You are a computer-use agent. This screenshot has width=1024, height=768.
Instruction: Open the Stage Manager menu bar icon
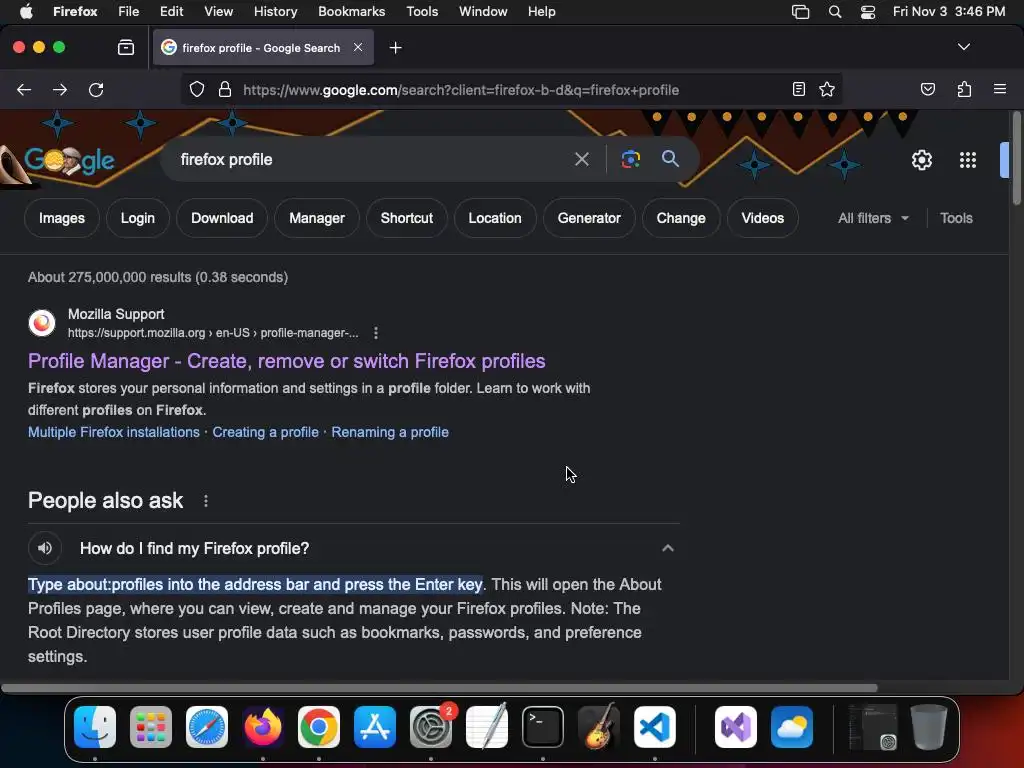point(800,12)
